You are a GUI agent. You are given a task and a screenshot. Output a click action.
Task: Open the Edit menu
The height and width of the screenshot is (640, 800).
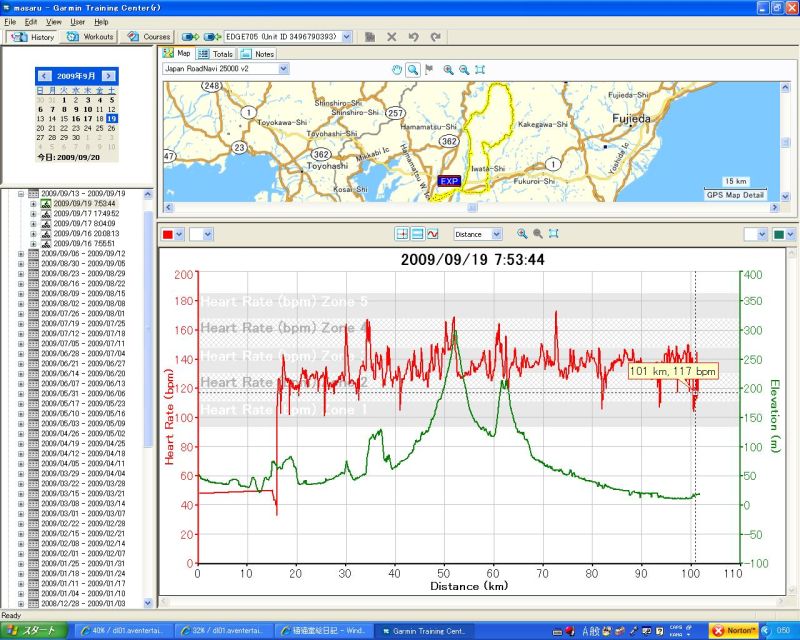click(31, 22)
